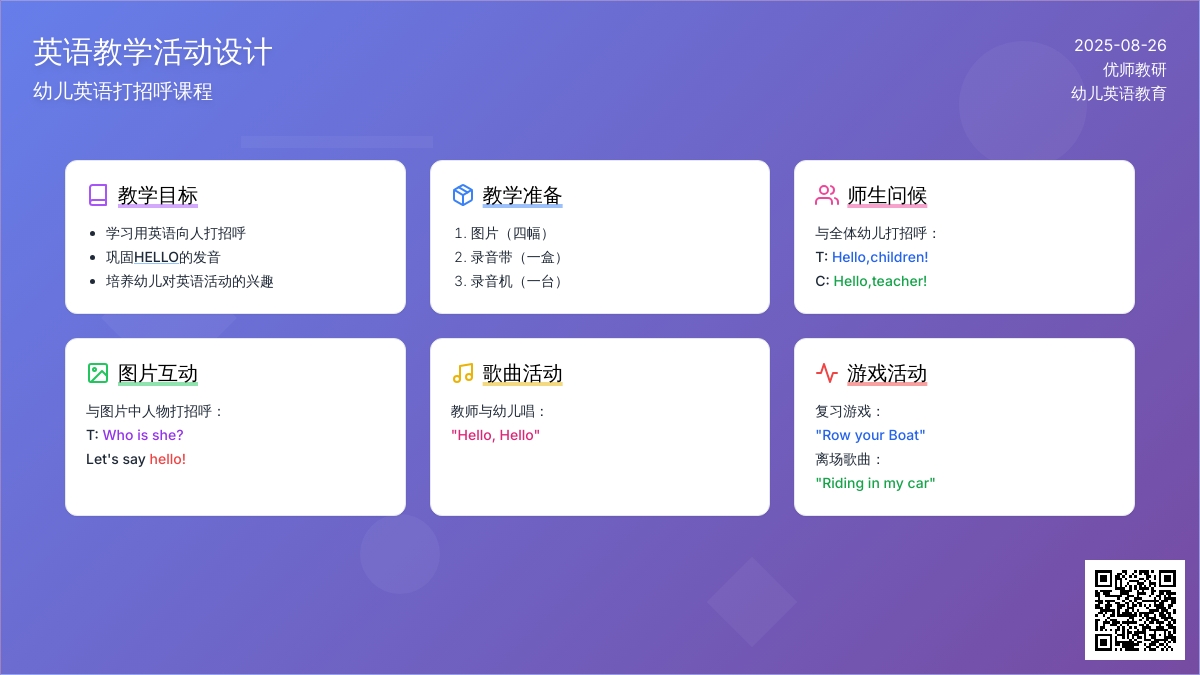Click bullet 学习用英语向人打招呼
Viewport: 1200px width, 675px height.
[x=176, y=233]
